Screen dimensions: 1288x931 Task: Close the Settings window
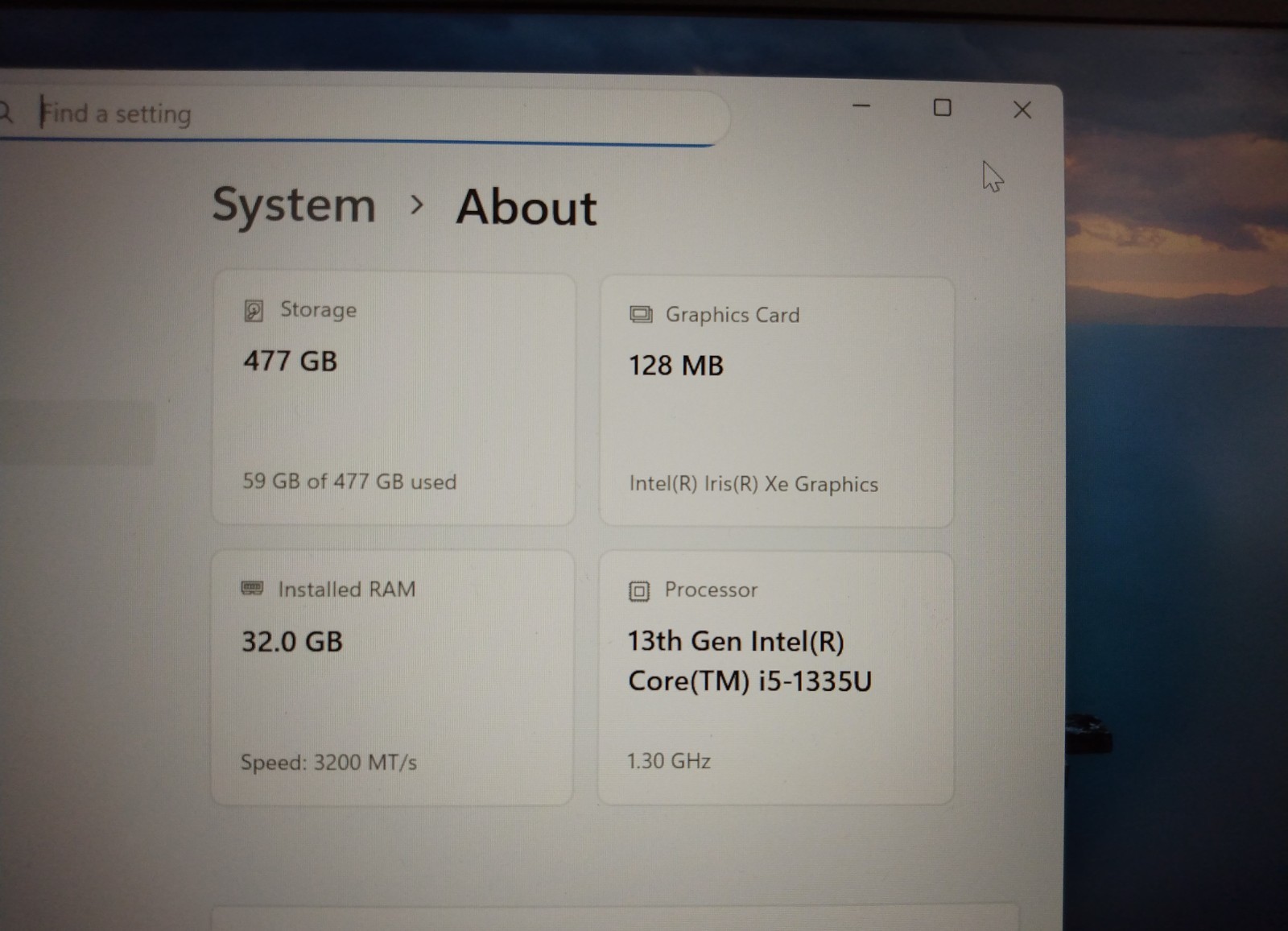(1022, 110)
